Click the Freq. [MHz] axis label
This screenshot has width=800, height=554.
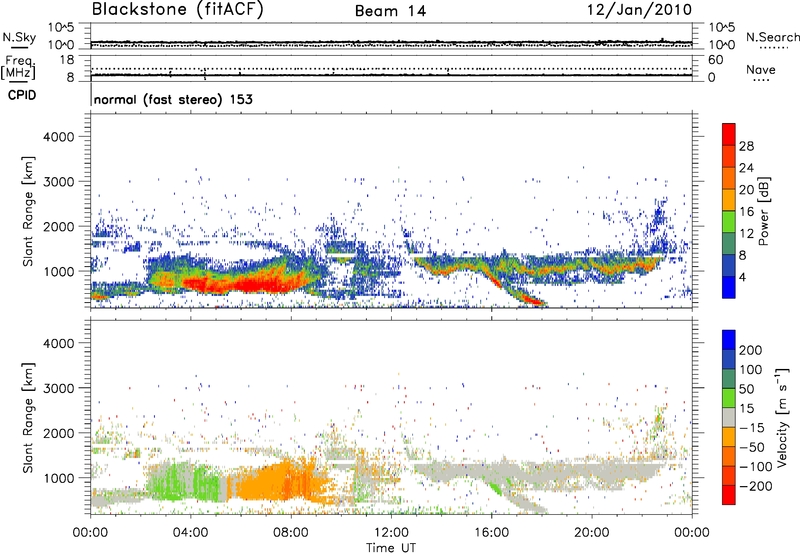coord(18,68)
